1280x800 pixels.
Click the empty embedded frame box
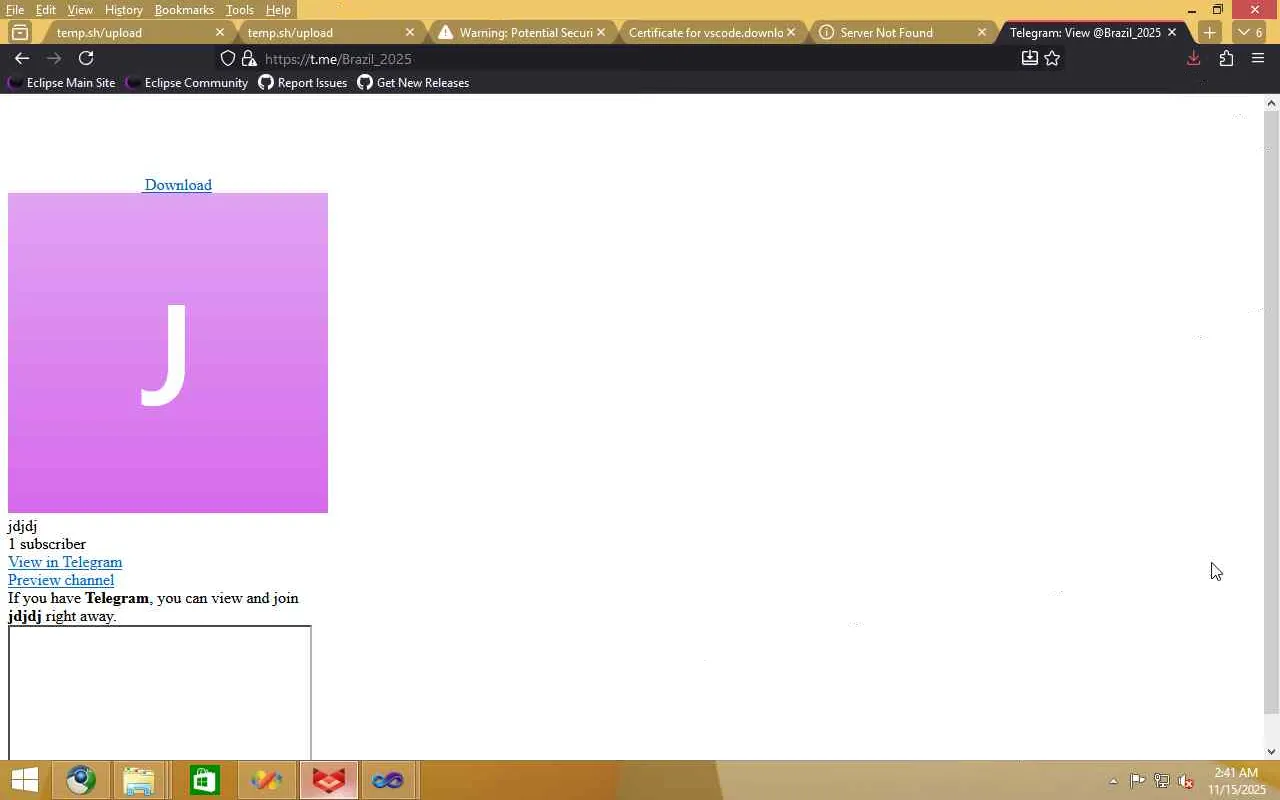(x=160, y=692)
